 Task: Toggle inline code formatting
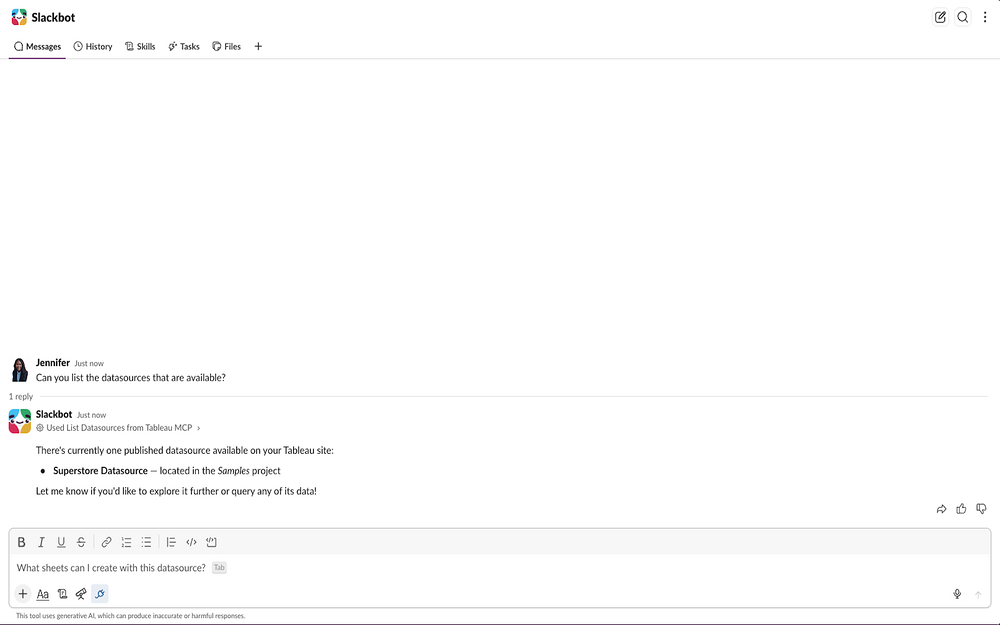(191, 542)
